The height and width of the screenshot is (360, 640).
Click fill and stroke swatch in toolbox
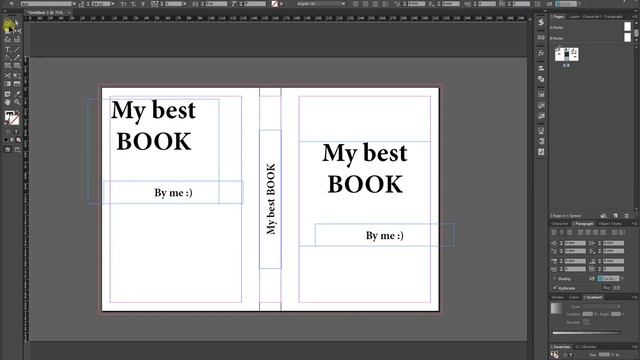12,118
